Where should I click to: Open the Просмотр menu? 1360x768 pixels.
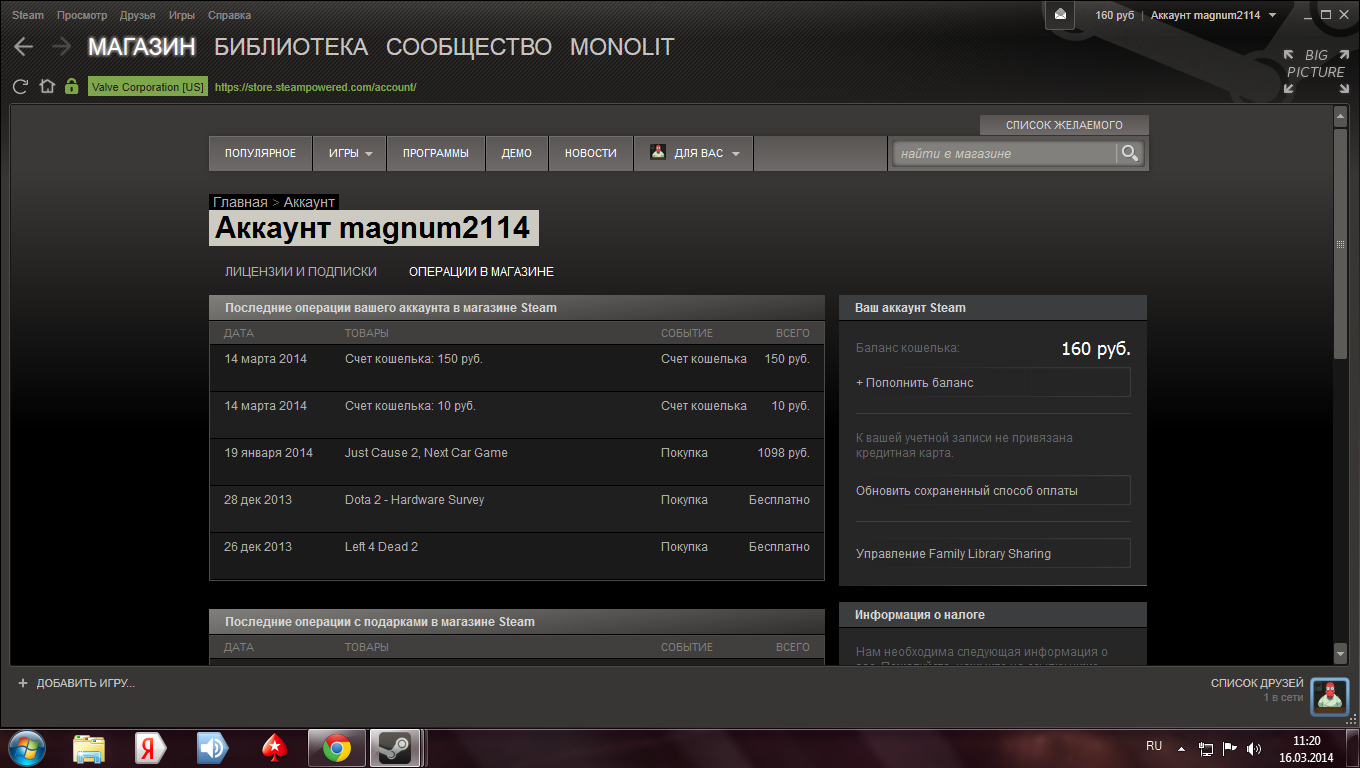click(x=82, y=15)
